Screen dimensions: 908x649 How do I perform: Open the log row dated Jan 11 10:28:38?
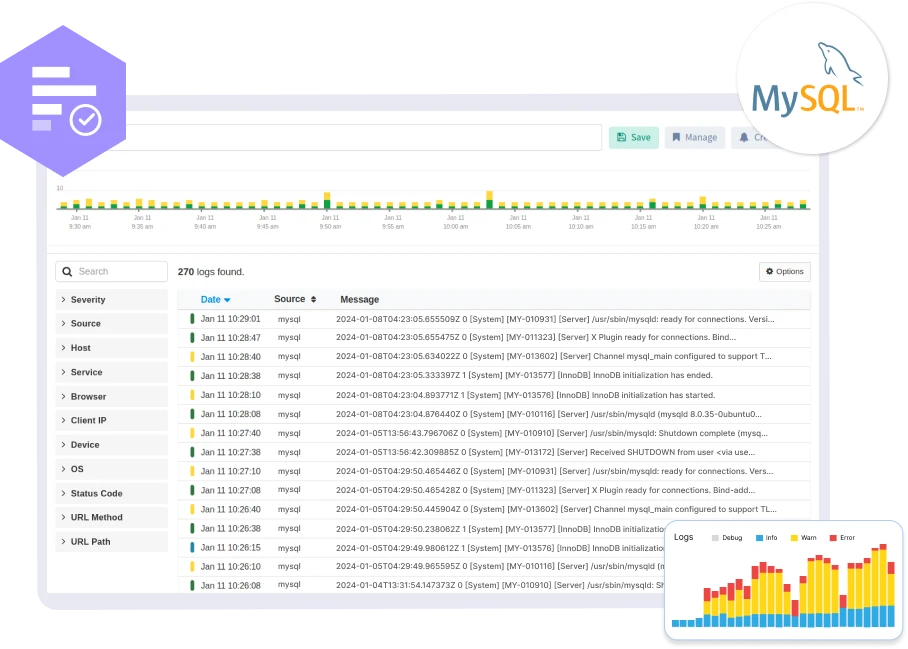pos(494,376)
